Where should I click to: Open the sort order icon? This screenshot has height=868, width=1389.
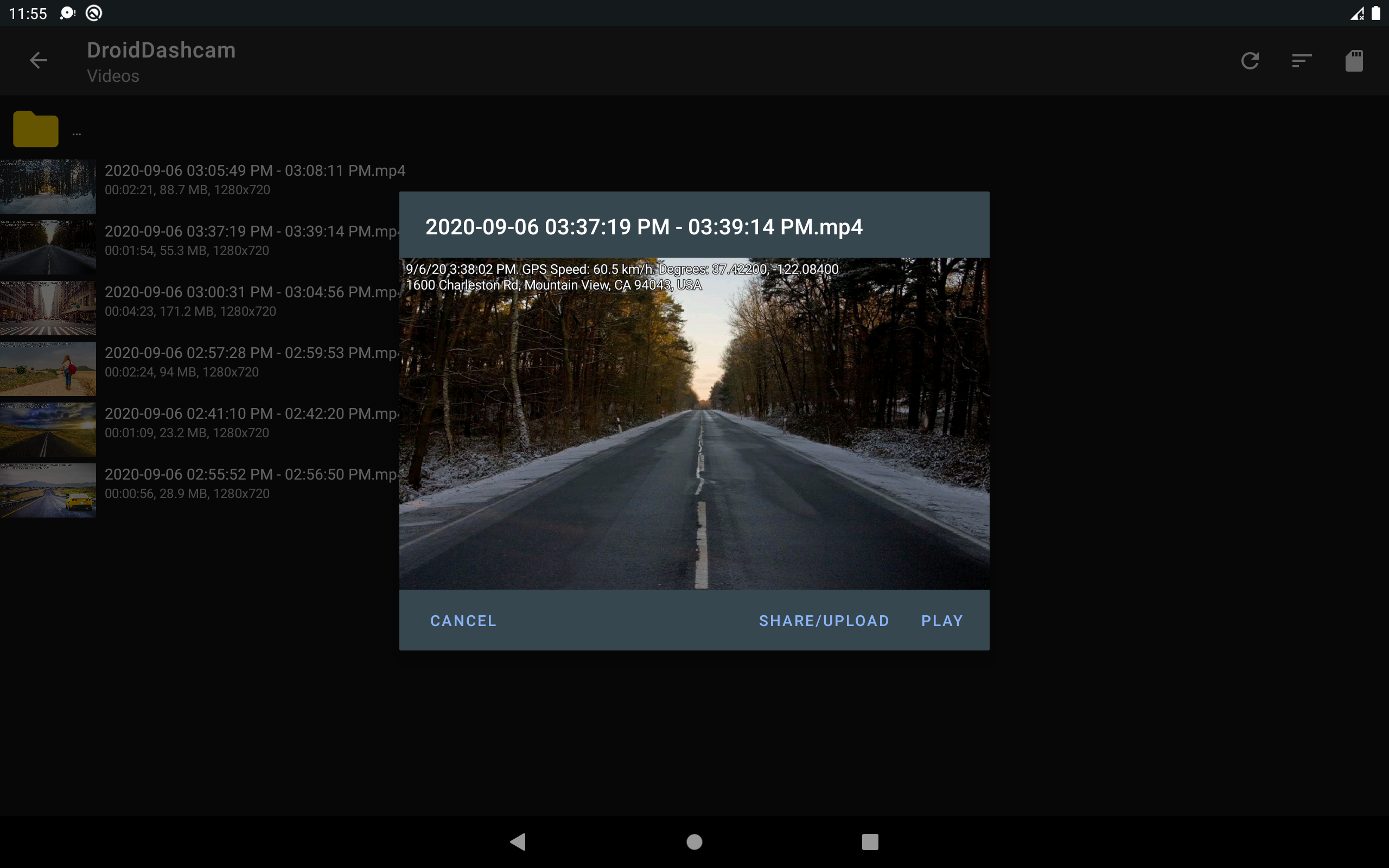[x=1301, y=60]
